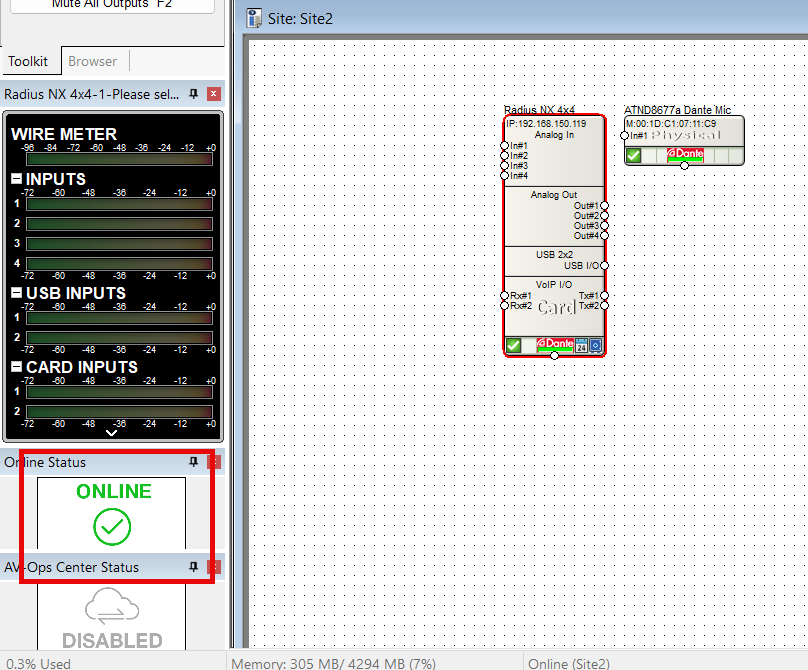Click the In#1 port on Radius NX
The width and height of the screenshot is (808, 670).
click(x=504, y=146)
